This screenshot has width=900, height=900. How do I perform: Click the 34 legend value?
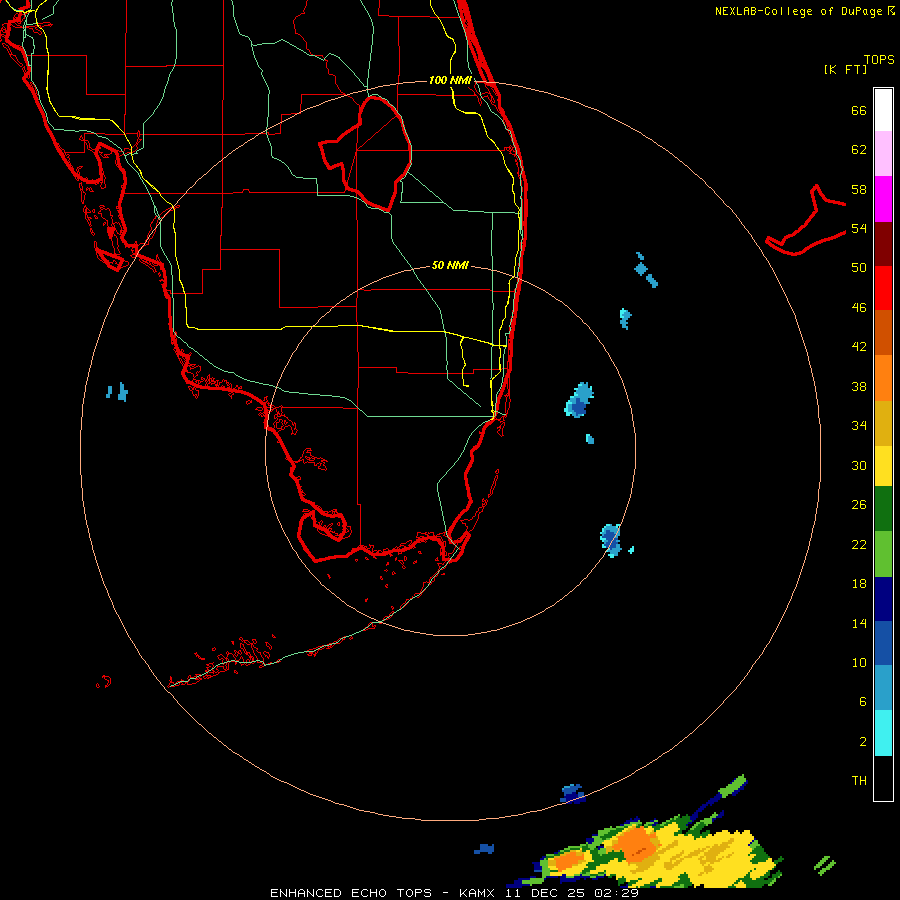[x=859, y=425]
